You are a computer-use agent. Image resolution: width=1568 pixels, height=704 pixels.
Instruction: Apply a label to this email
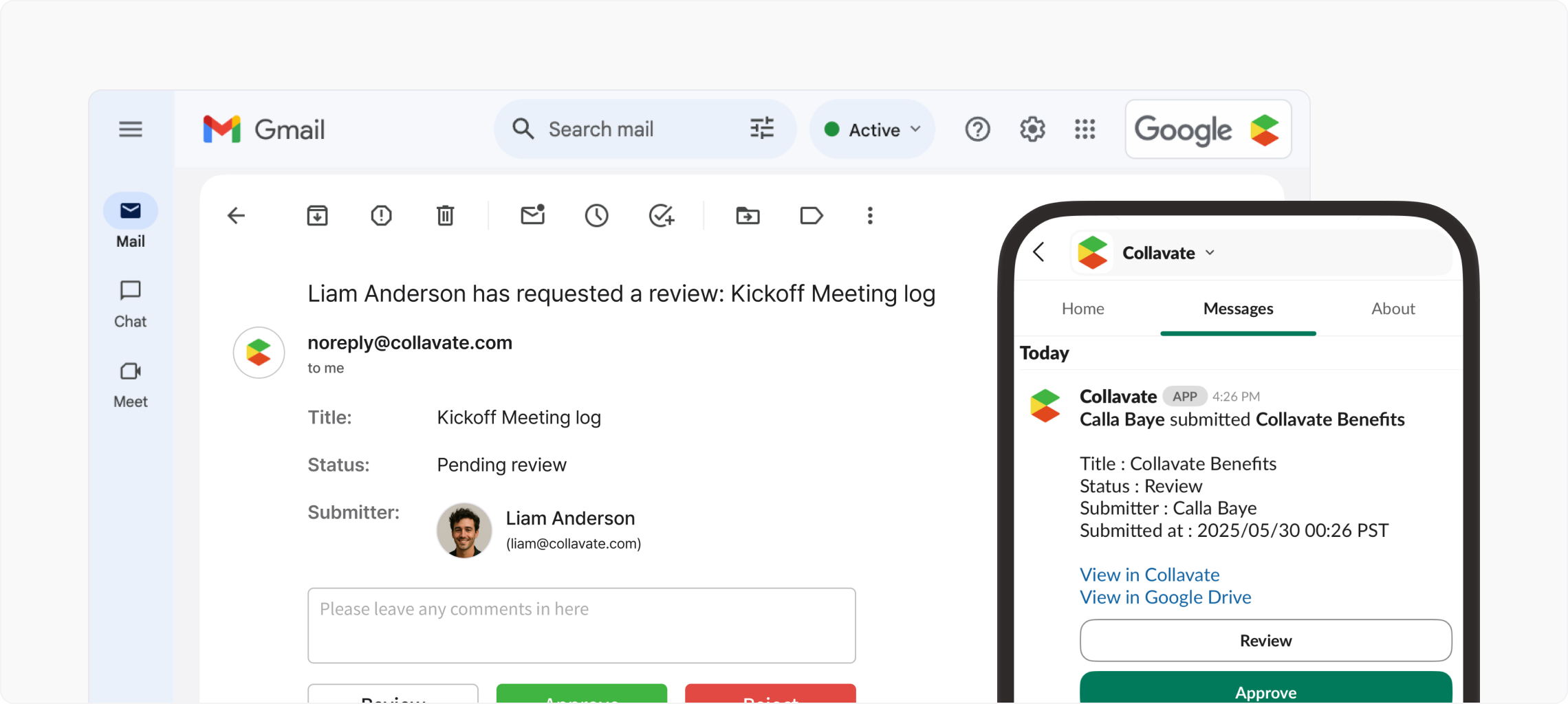coord(812,216)
